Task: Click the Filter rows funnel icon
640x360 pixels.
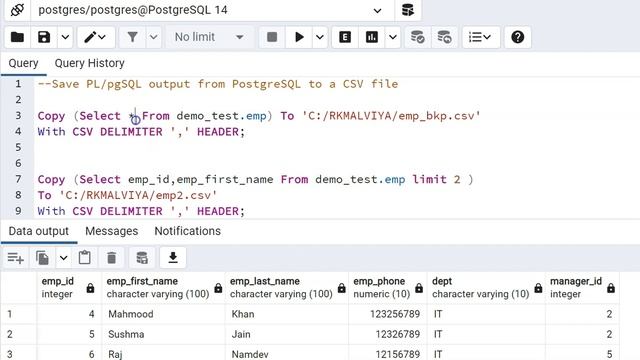Action: point(132,37)
